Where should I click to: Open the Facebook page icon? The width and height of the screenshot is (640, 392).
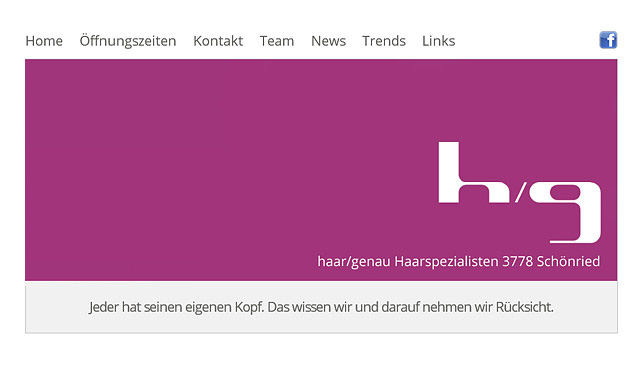tap(608, 40)
